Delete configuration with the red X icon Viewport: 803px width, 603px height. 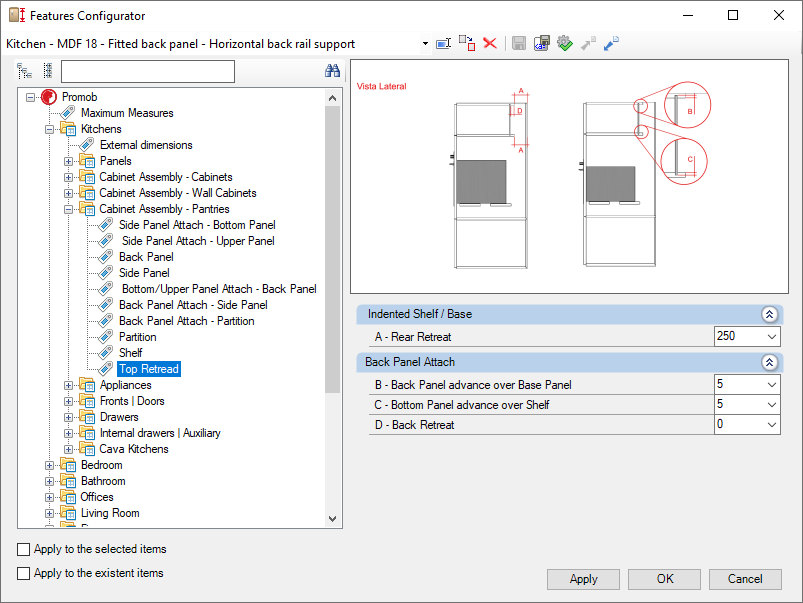click(x=490, y=44)
